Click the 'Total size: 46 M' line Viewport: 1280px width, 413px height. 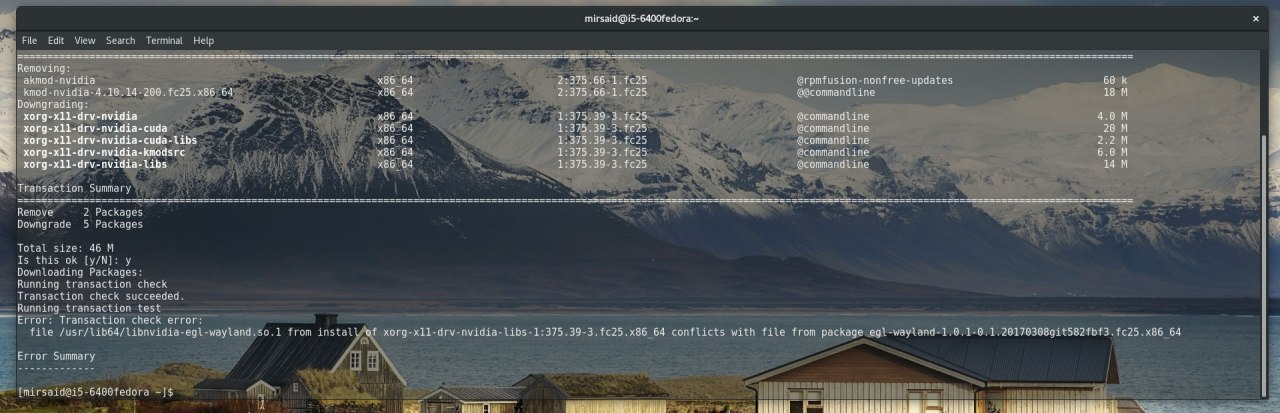pyautogui.click(x=65, y=248)
